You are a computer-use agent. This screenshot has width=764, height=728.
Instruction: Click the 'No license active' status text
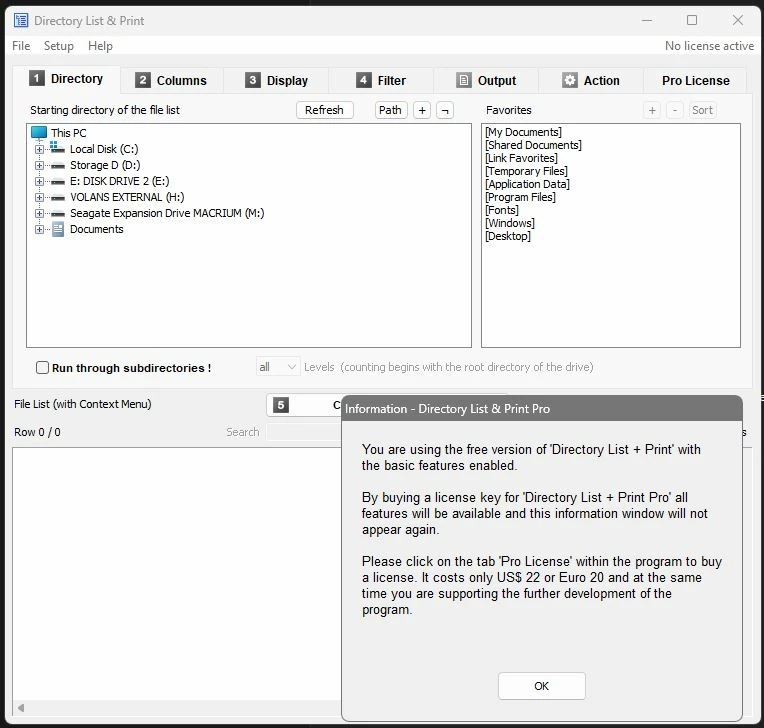pos(709,46)
